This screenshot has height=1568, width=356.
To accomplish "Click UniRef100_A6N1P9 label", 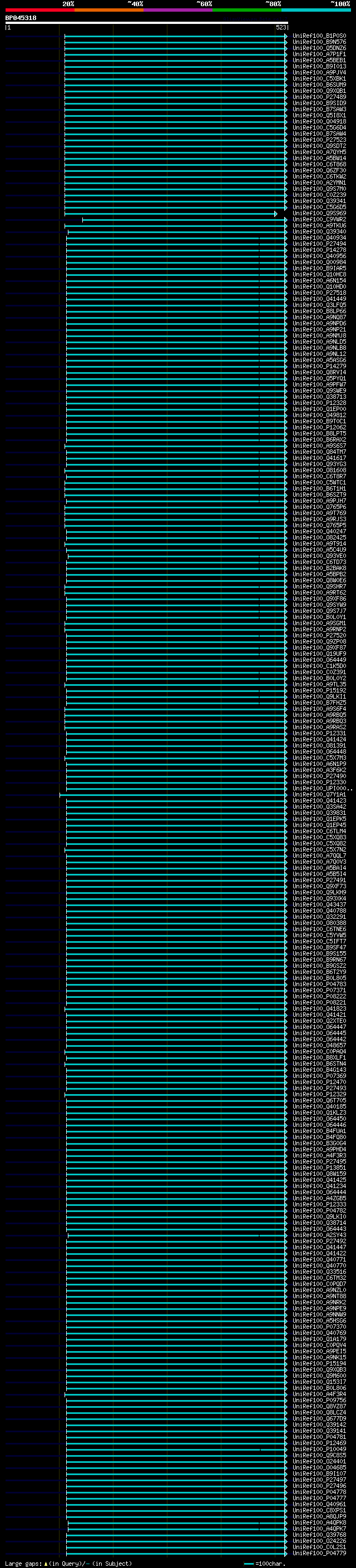I will click(x=319, y=764).
